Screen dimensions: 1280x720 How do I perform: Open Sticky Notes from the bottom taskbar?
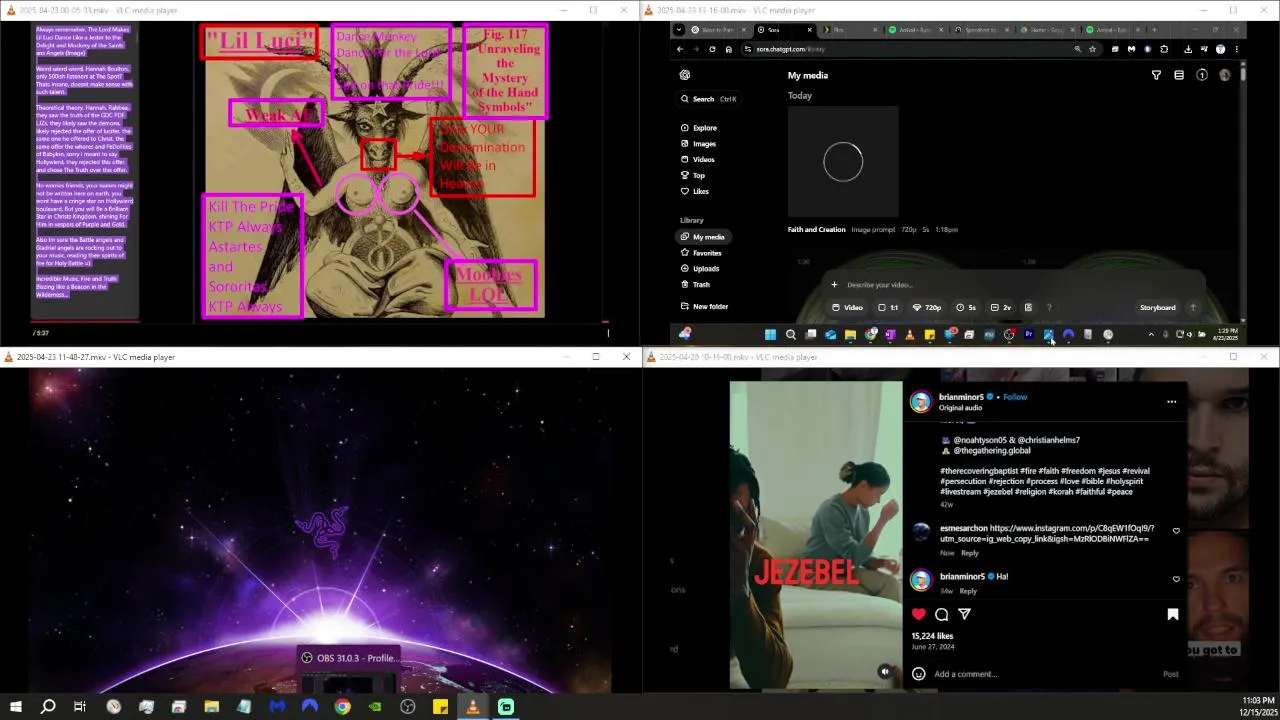[x=440, y=707]
